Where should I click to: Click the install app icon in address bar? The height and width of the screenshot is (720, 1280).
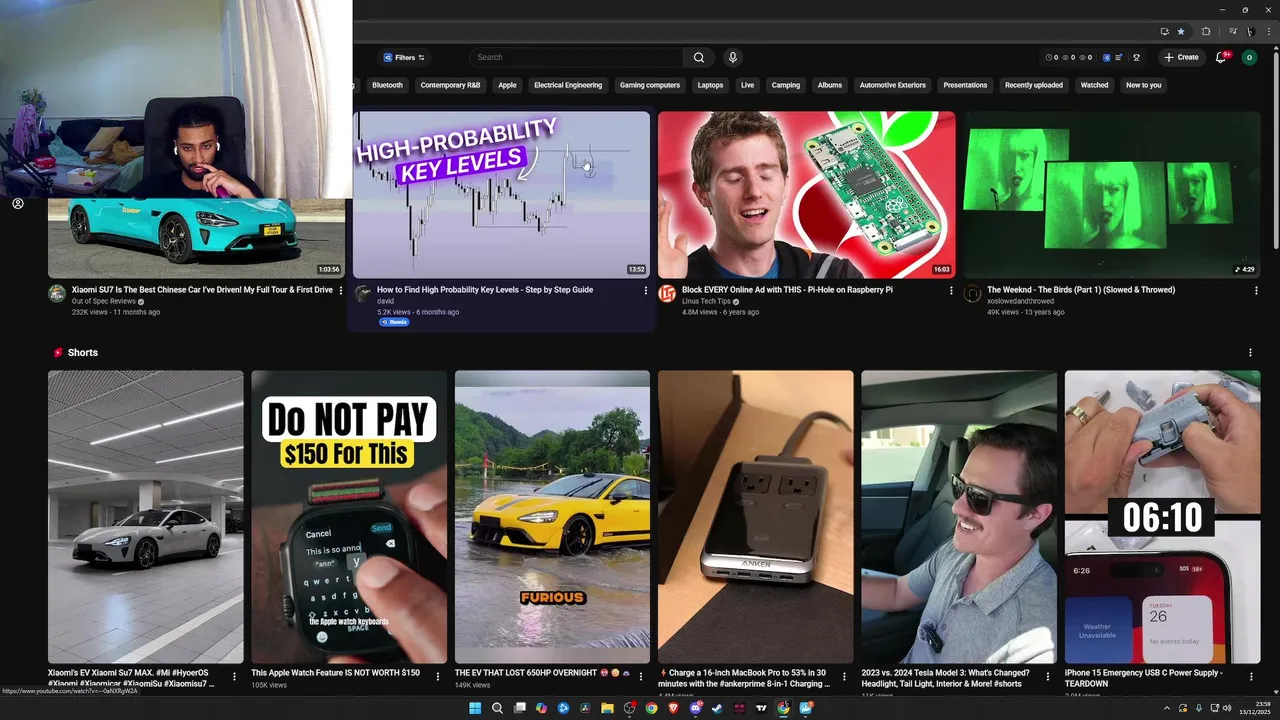[x=1164, y=31]
